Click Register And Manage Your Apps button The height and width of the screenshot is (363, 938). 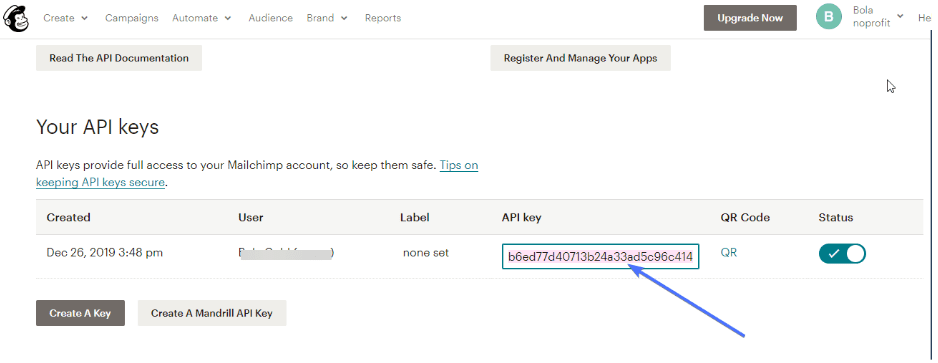coord(580,58)
